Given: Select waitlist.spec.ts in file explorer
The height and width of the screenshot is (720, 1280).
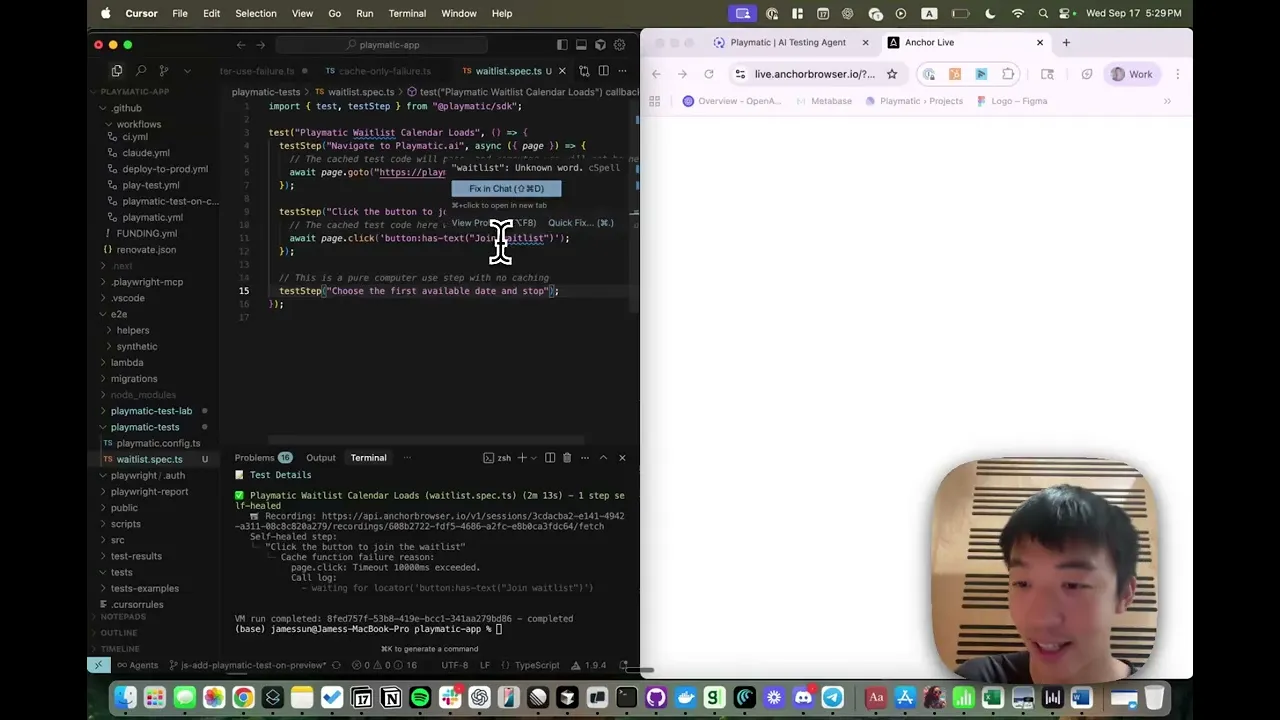Looking at the screenshot, I should pyautogui.click(x=149, y=459).
